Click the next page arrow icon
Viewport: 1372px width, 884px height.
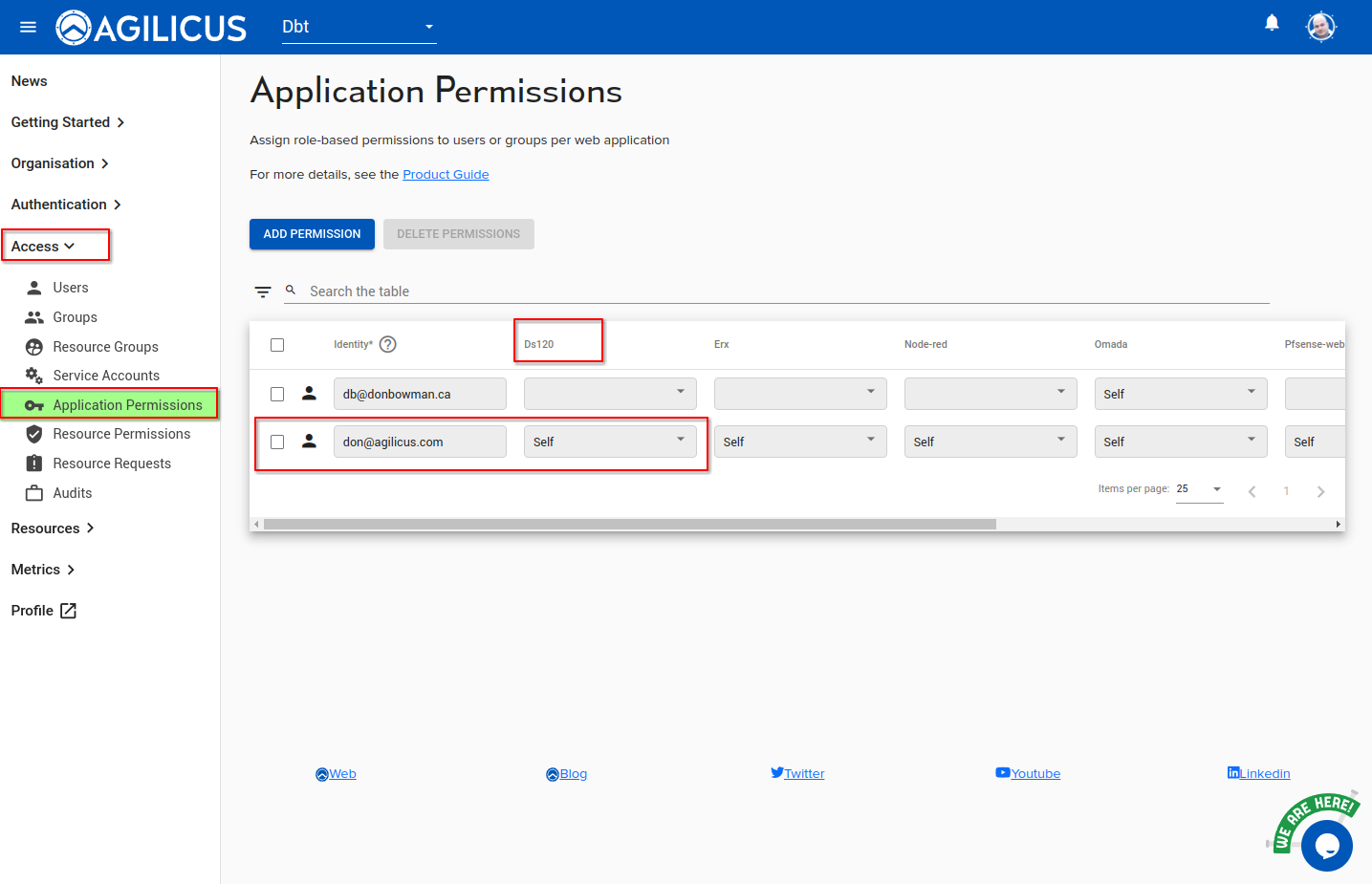point(1320,491)
